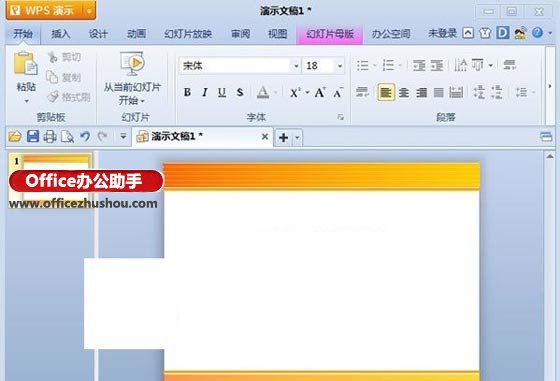Click the open folder icon
The height and width of the screenshot is (381, 560).
pos(15,137)
